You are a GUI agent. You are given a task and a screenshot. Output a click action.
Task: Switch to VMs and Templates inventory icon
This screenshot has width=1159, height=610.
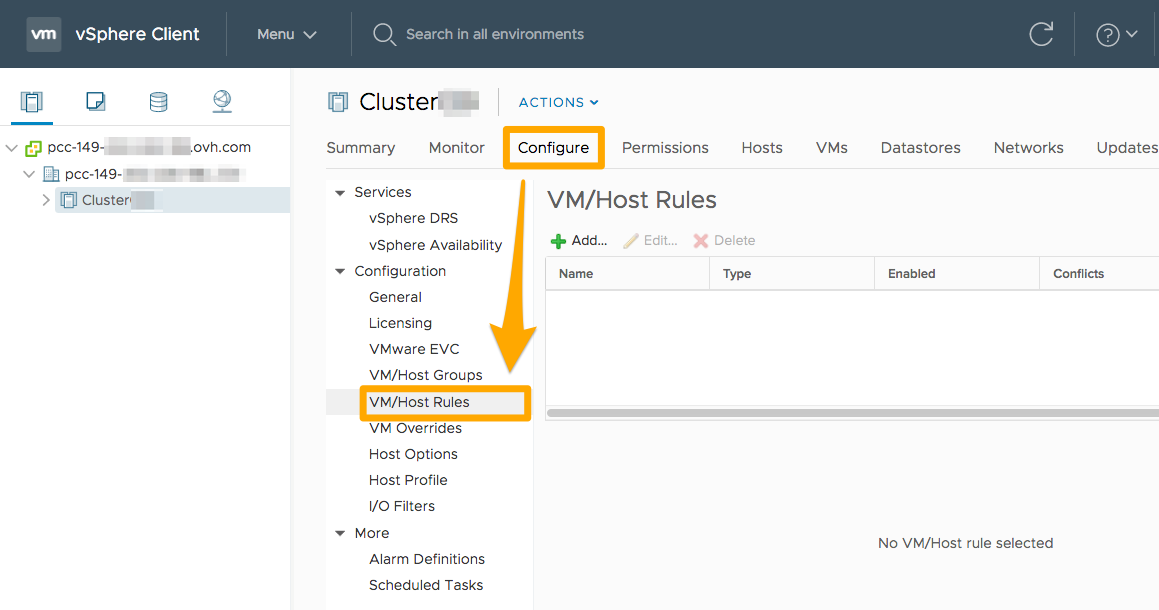tap(95, 101)
